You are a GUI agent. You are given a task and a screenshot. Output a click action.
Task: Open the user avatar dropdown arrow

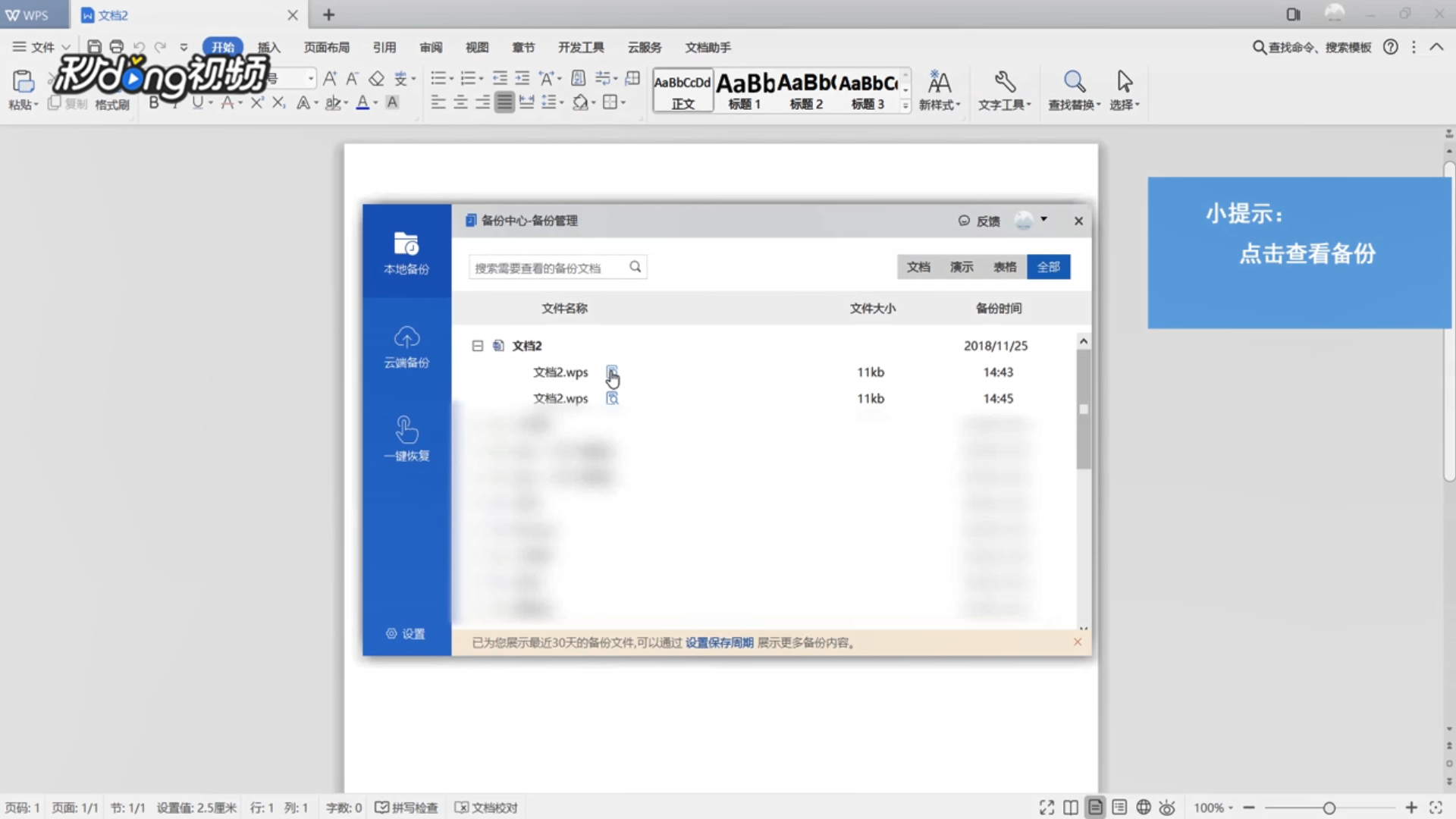tap(1044, 220)
